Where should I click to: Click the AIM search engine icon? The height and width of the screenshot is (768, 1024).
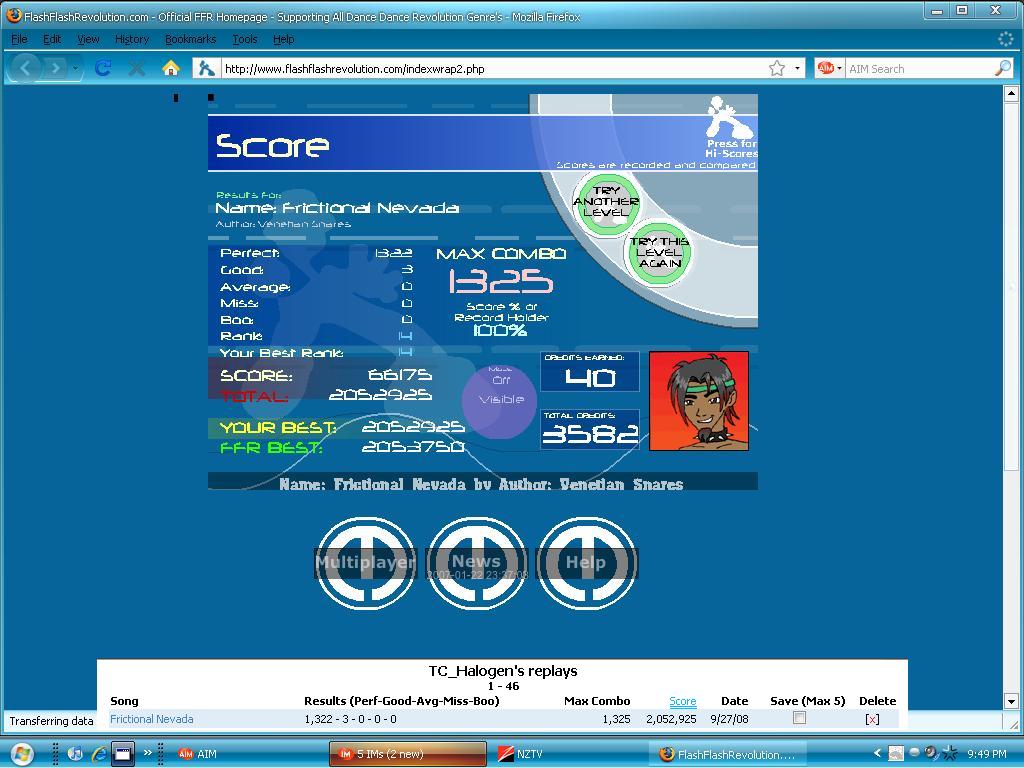pos(825,68)
